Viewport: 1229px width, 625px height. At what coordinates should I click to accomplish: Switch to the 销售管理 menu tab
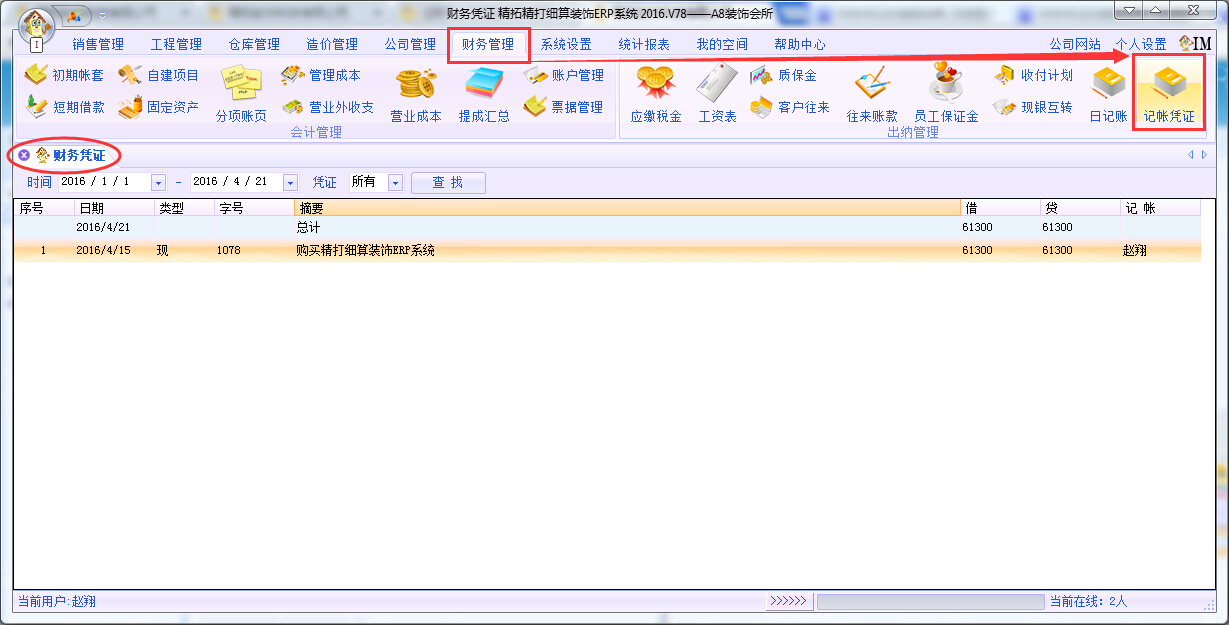(x=98, y=44)
